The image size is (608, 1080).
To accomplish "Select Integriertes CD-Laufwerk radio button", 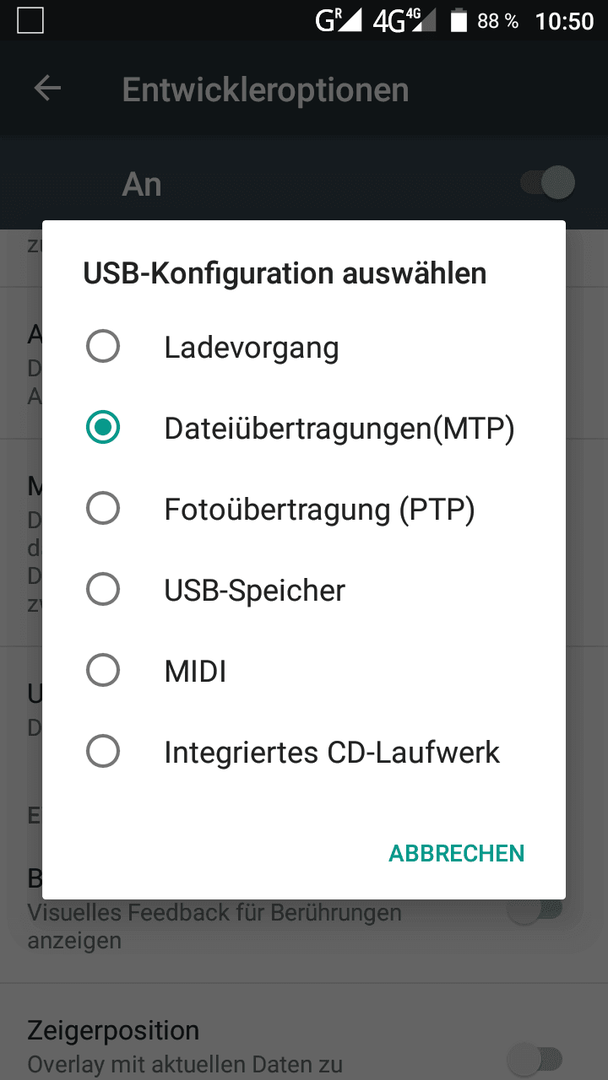I will [x=103, y=751].
